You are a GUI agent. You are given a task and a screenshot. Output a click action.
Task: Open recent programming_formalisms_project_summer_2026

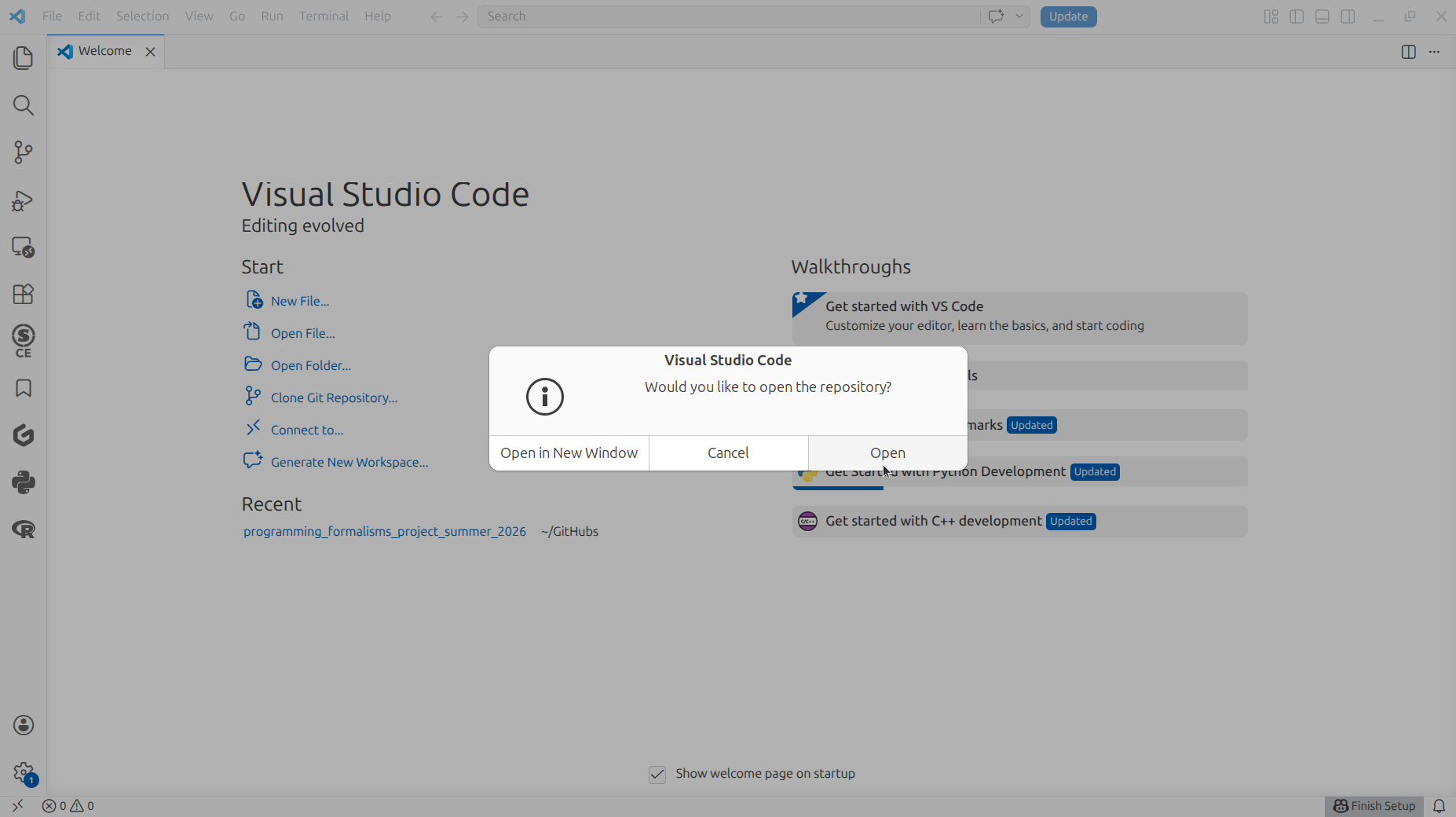point(385,532)
